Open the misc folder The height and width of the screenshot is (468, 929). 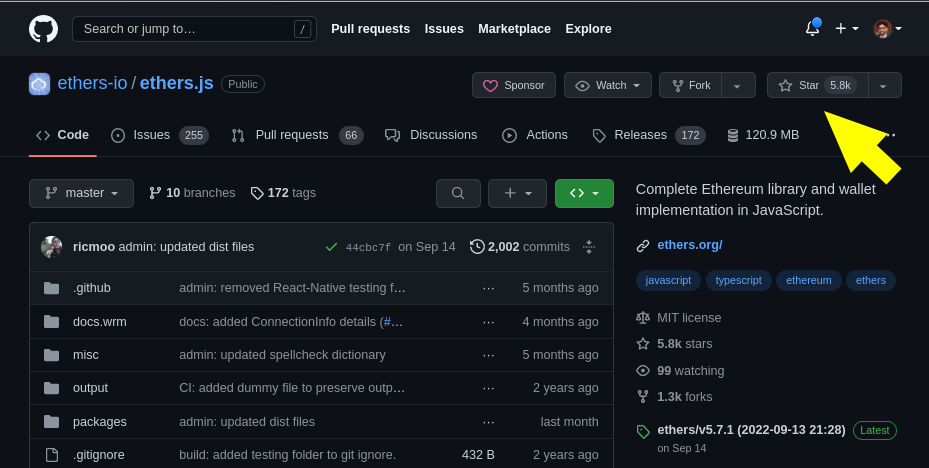tap(86, 355)
